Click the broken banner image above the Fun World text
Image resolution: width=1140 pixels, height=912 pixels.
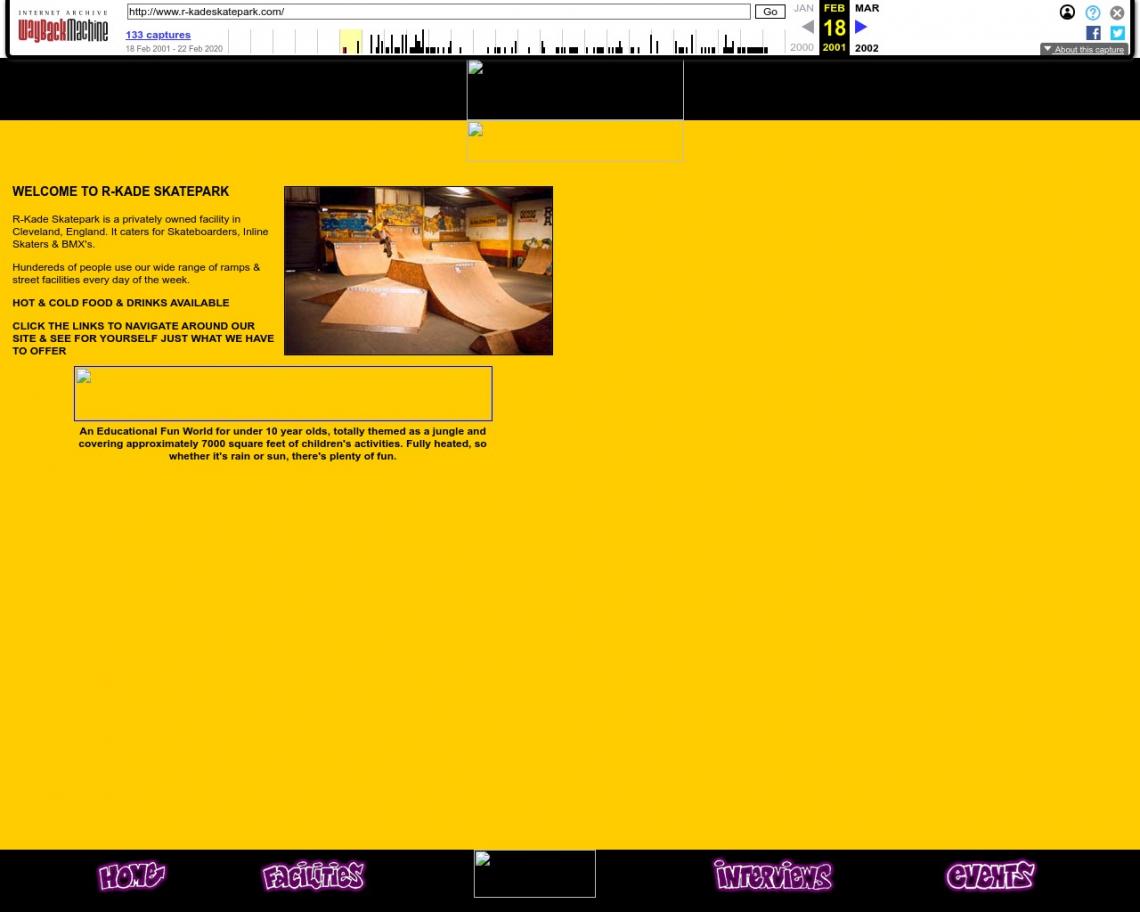click(283, 393)
